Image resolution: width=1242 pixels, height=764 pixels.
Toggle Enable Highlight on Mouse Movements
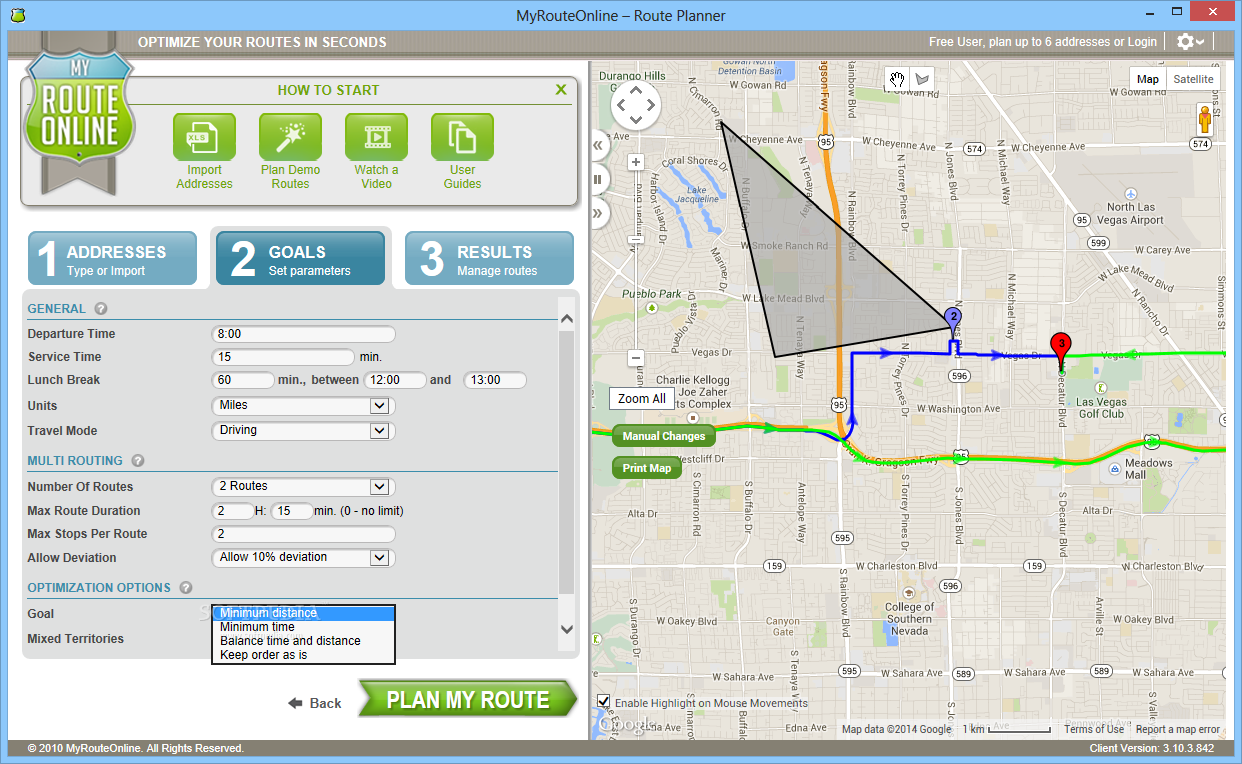click(x=603, y=702)
